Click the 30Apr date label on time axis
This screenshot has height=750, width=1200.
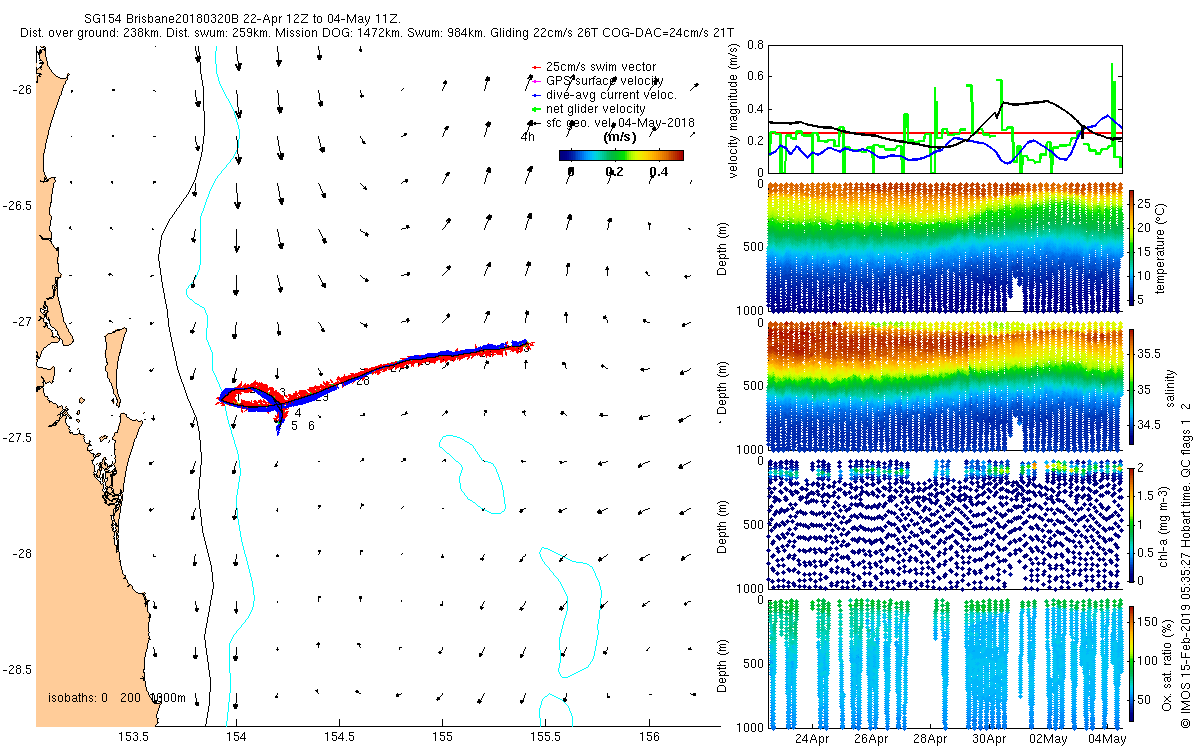point(989,739)
